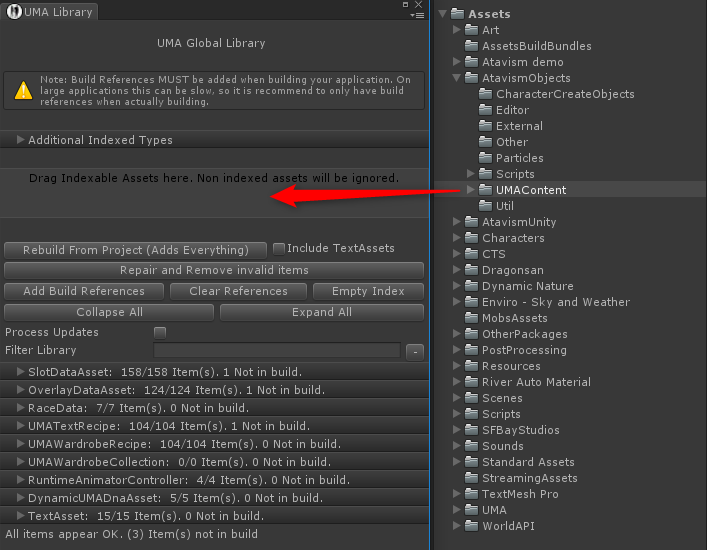Click the TextMesh Pro folder icon

click(x=472, y=494)
